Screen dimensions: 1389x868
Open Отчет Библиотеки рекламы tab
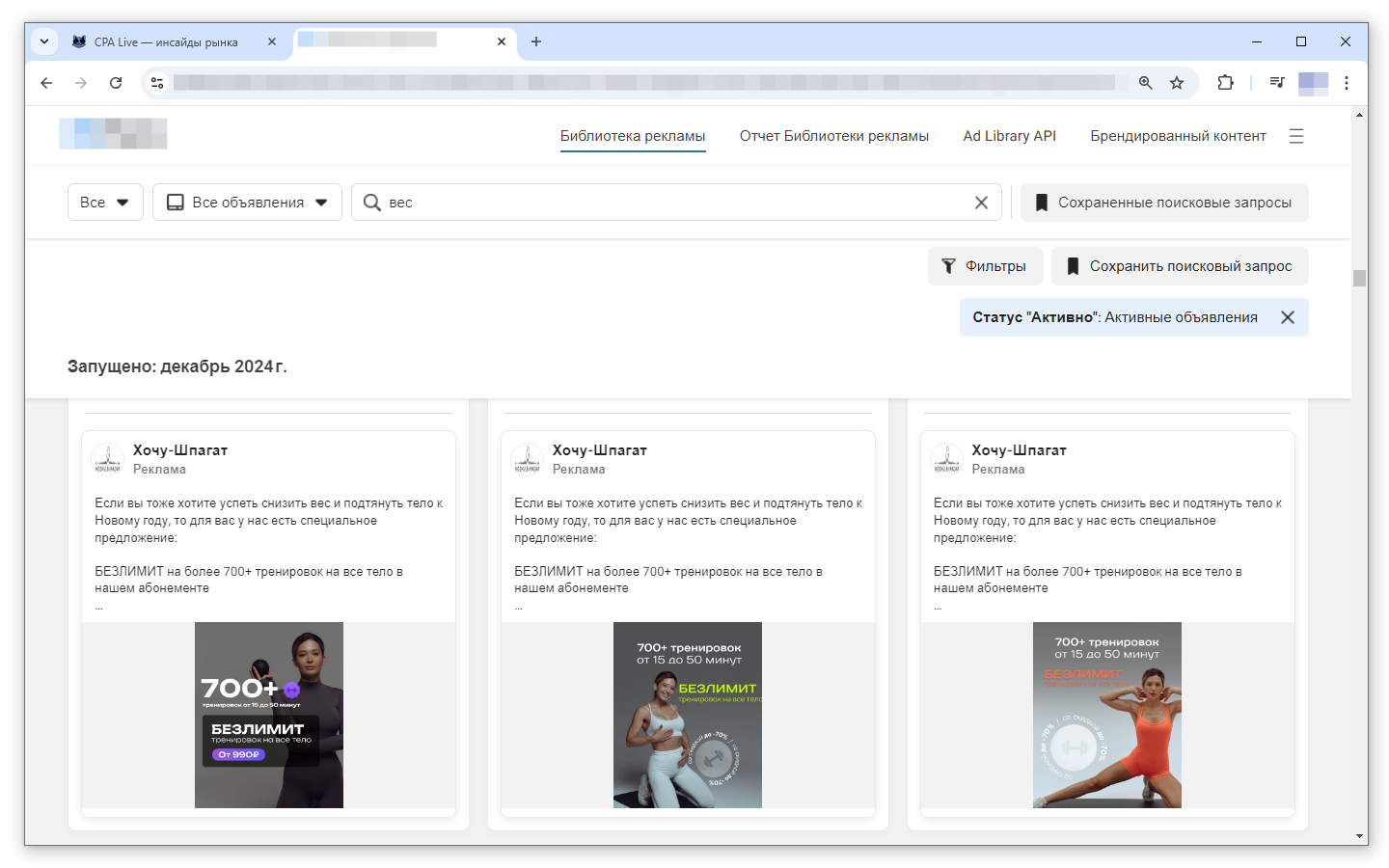coord(834,136)
